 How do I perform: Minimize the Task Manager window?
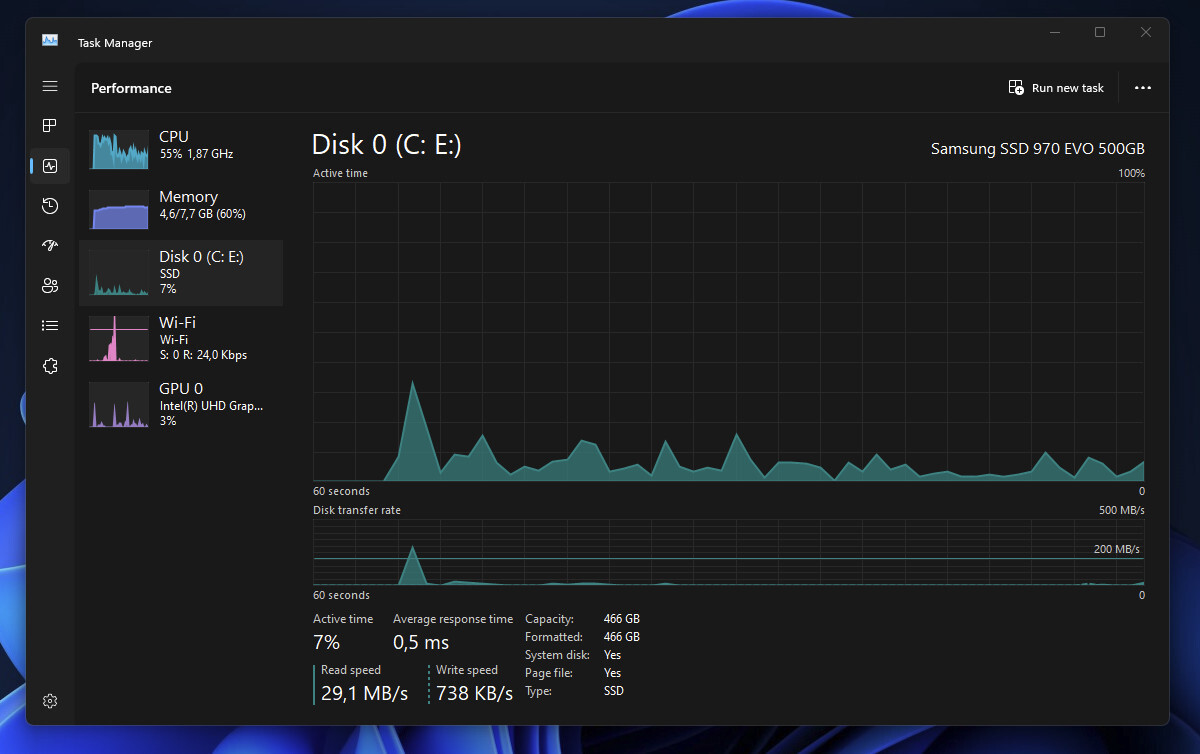click(x=1054, y=33)
